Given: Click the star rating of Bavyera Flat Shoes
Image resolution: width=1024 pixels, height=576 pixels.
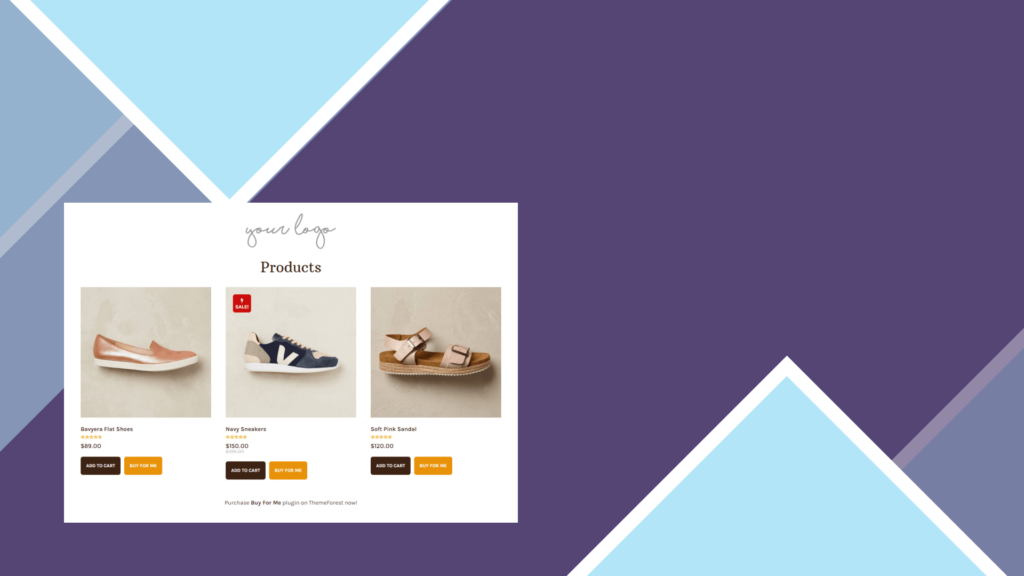Looking at the screenshot, I should (x=91, y=437).
